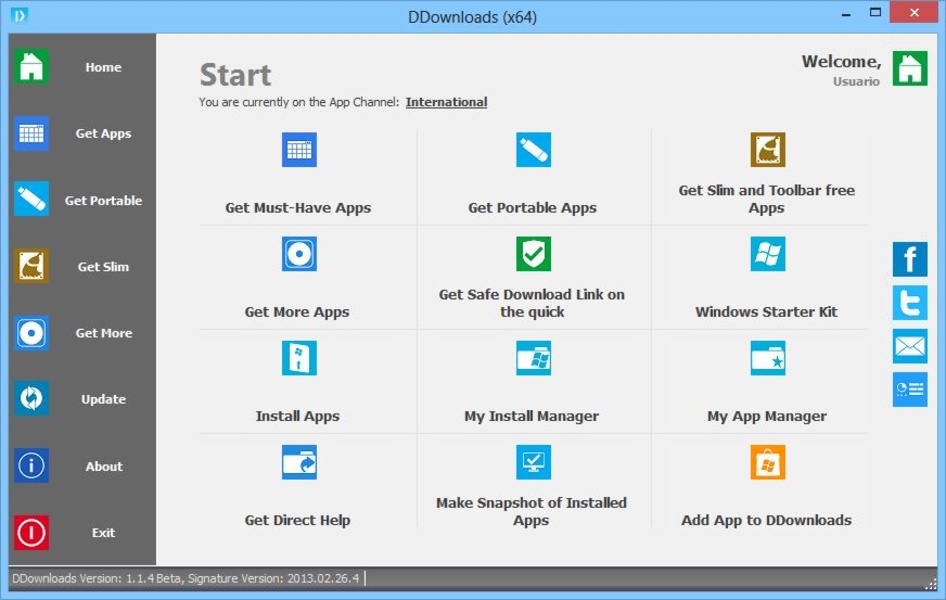Open My Install Manager folder icon
946x600 pixels.
[x=533, y=358]
